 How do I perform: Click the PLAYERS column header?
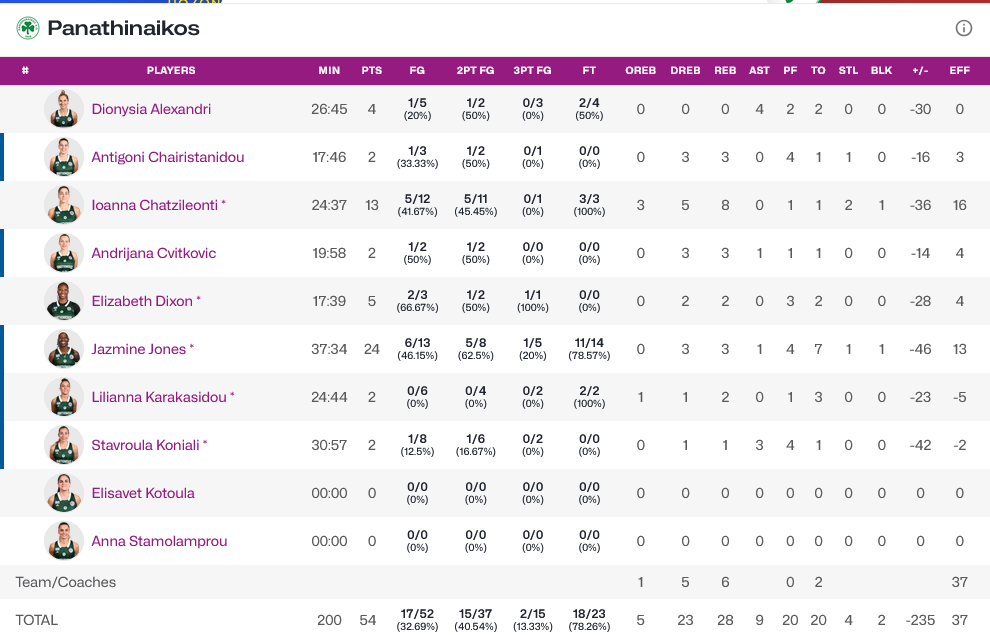(x=171, y=71)
